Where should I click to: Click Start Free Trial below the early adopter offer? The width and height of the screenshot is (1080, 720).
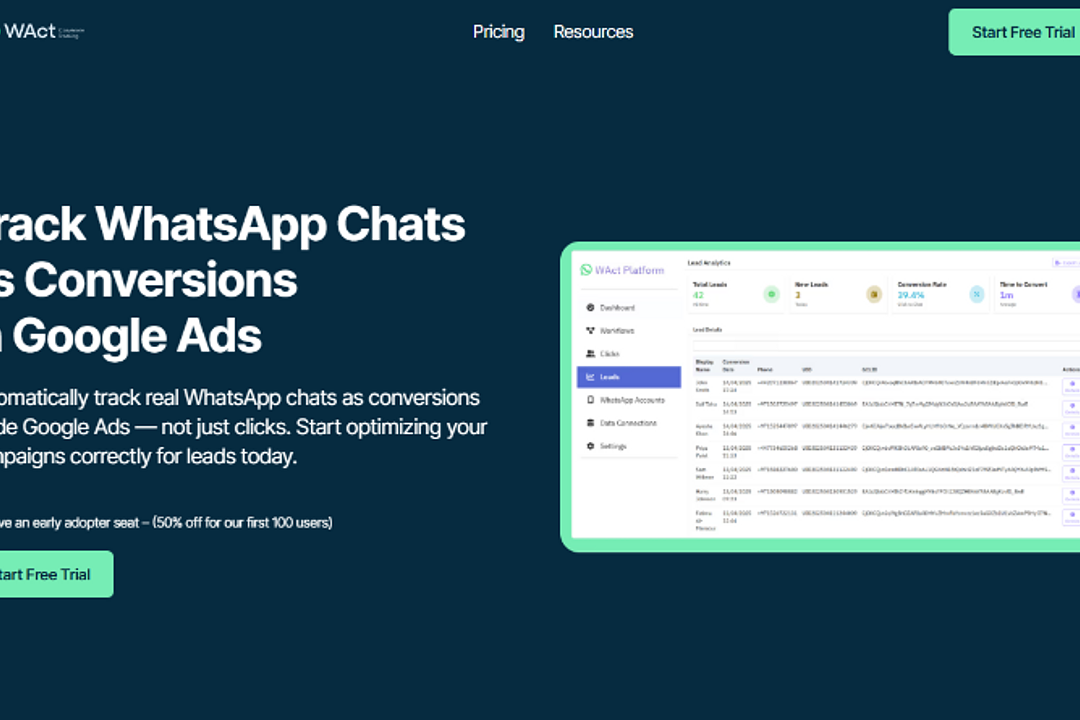[55, 574]
